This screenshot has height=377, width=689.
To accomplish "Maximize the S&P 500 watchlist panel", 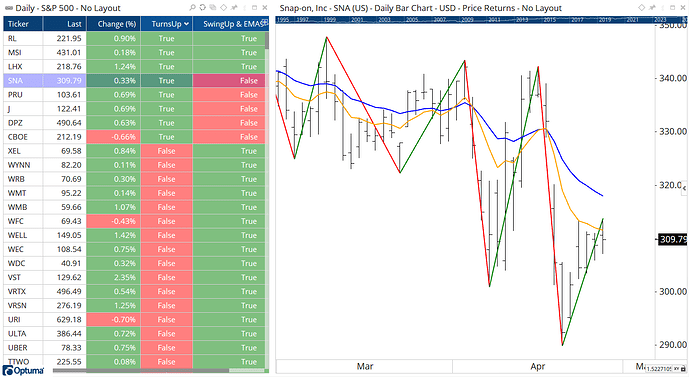I will (254, 8).
